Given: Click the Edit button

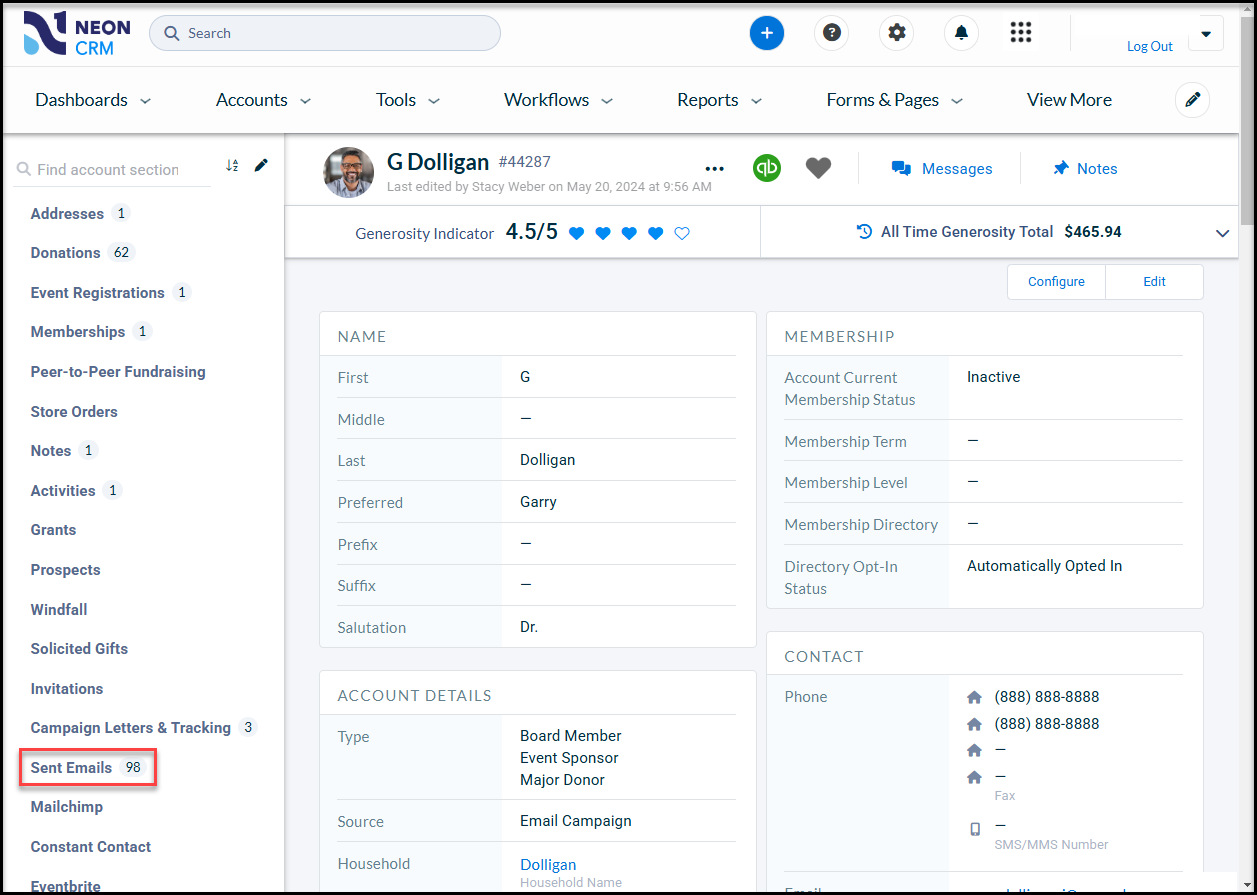Looking at the screenshot, I should click(x=1155, y=282).
